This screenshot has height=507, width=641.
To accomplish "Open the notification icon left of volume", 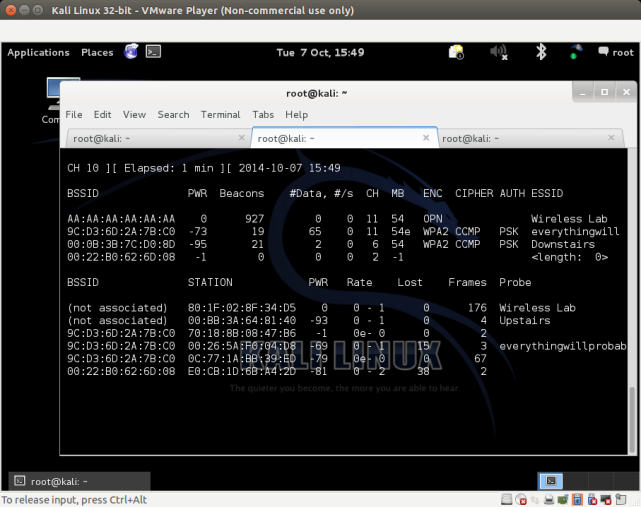I will pyautogui.click(x=456, y=52).
